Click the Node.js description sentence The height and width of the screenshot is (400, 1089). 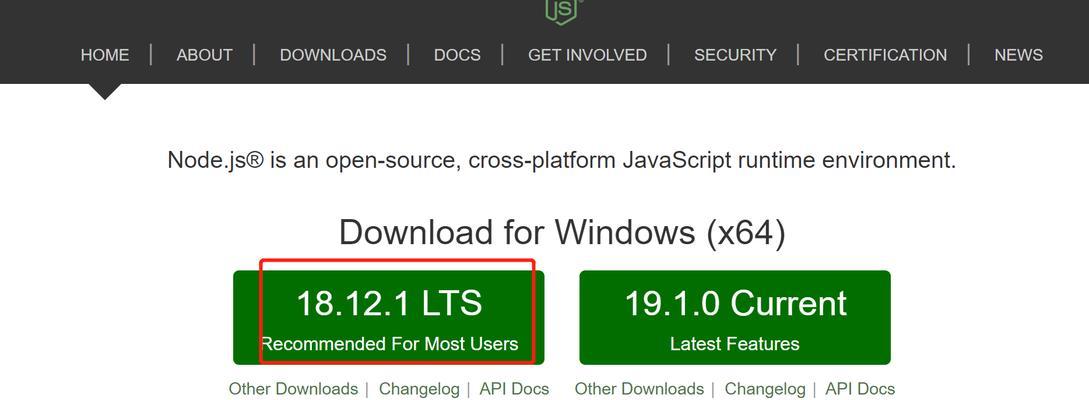[562, 160]
